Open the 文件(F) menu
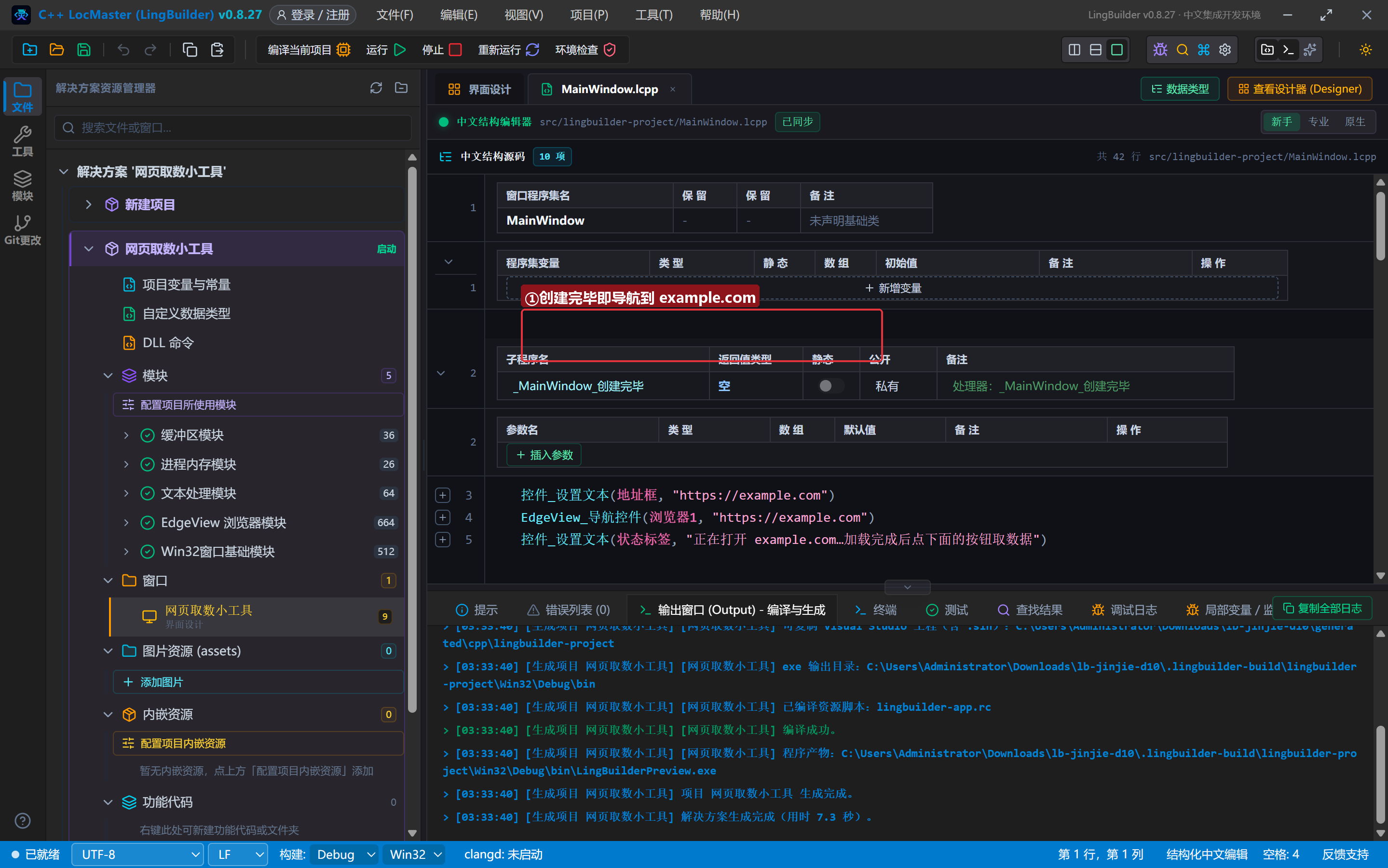 (x=395, y=15)
